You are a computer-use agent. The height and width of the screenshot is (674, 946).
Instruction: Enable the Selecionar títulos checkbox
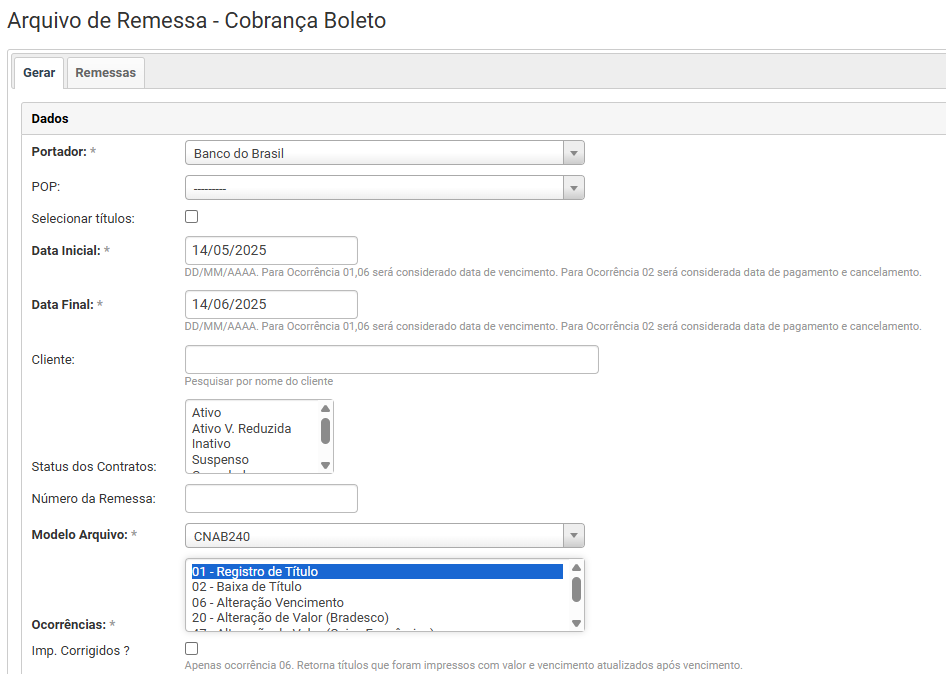point(192,217)
